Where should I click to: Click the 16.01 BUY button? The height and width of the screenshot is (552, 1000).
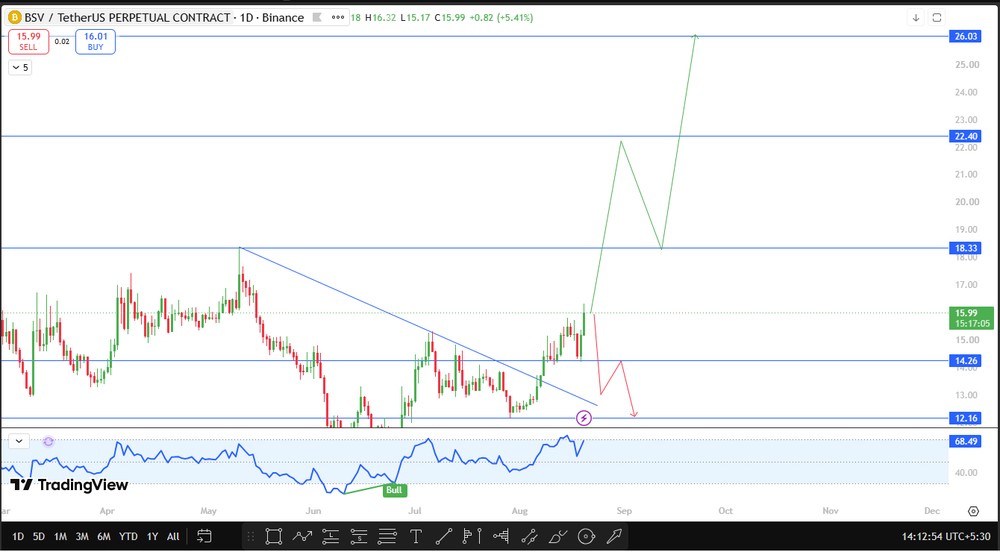click(x=95, y=41)
